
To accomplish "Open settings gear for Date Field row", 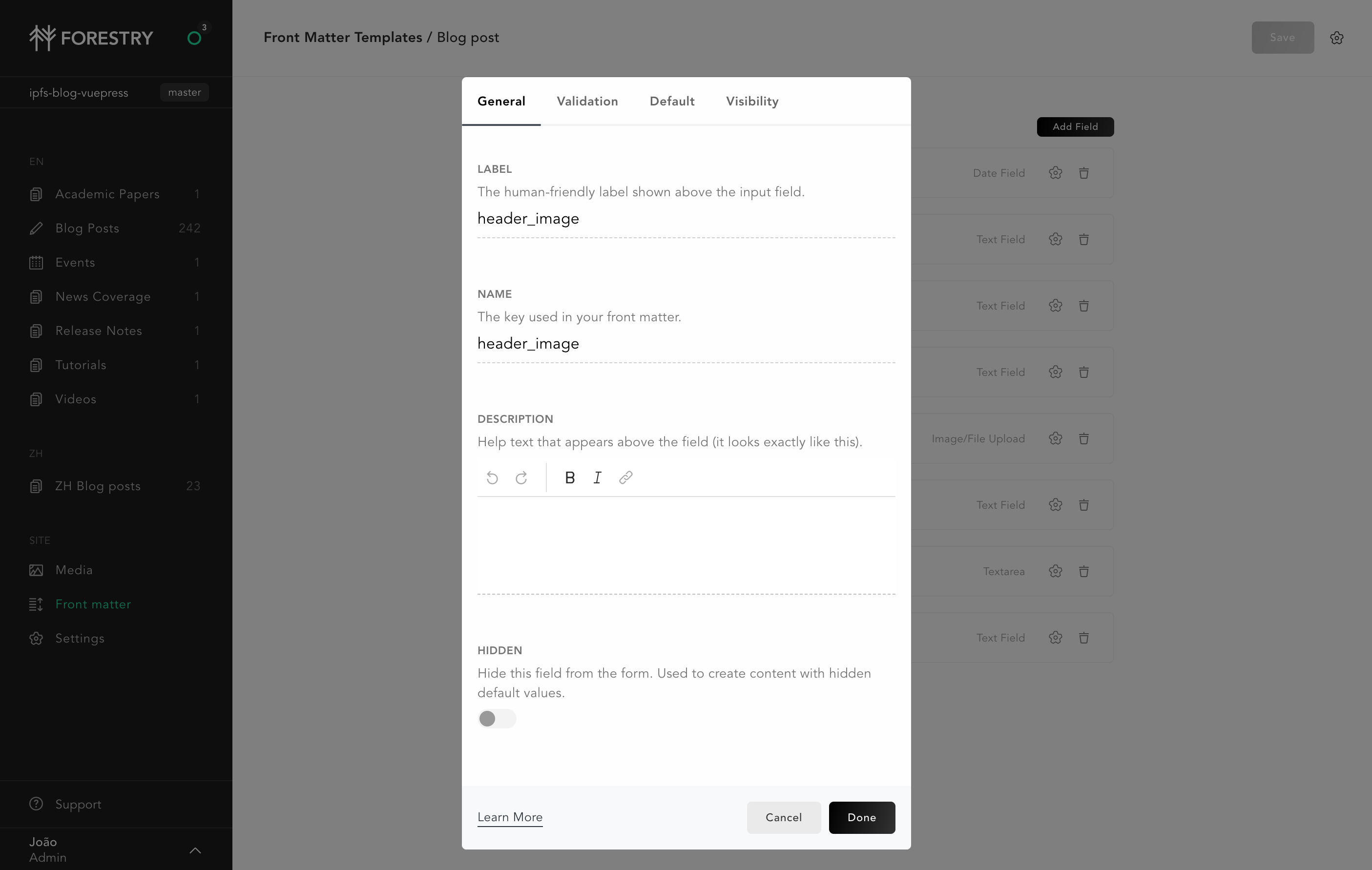I will [1055, 173].
